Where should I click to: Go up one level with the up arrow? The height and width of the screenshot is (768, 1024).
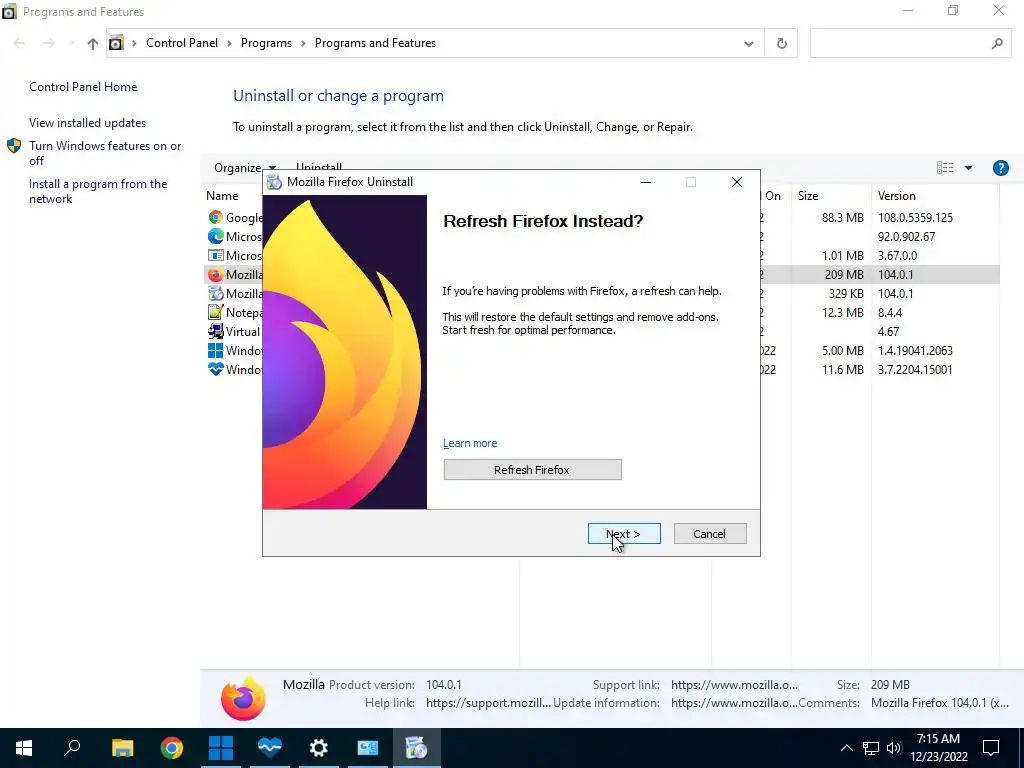click(x=93, y=44)
